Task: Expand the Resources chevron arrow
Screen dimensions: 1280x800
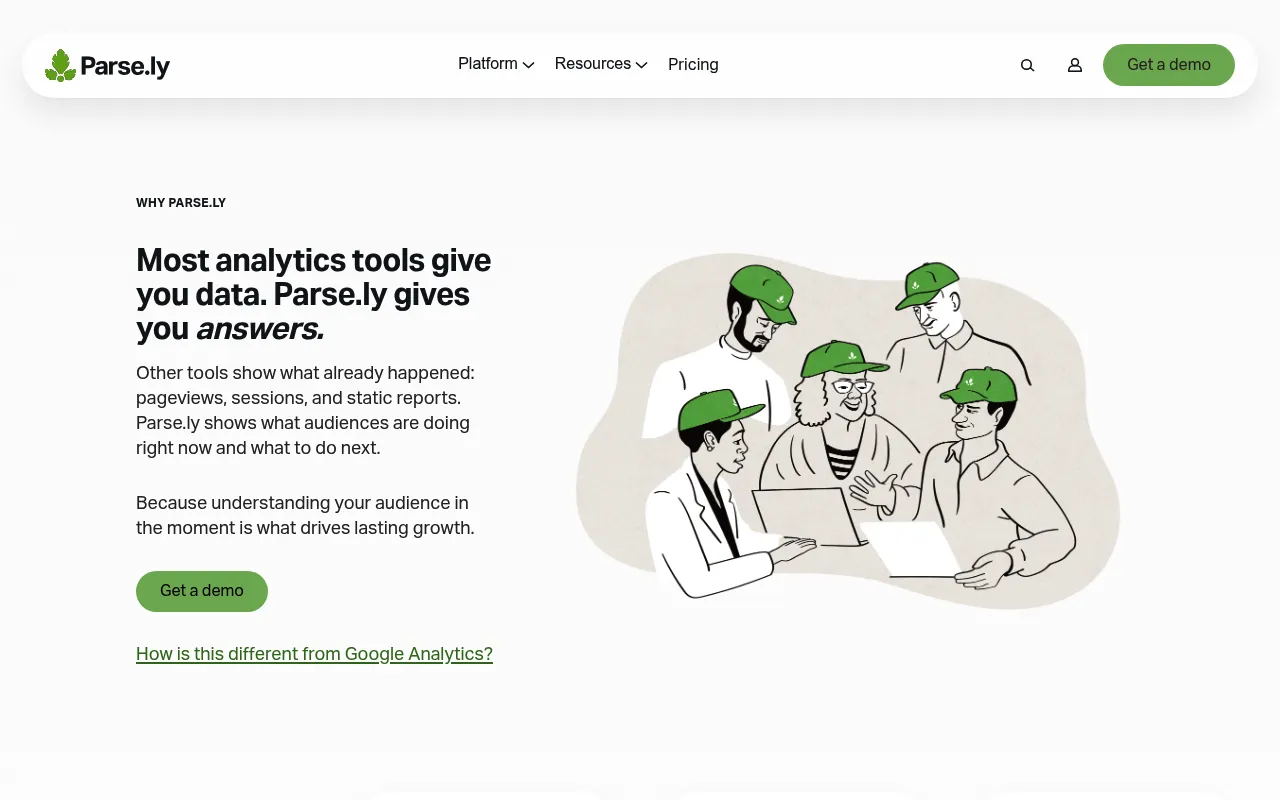Action: (642, 65)
